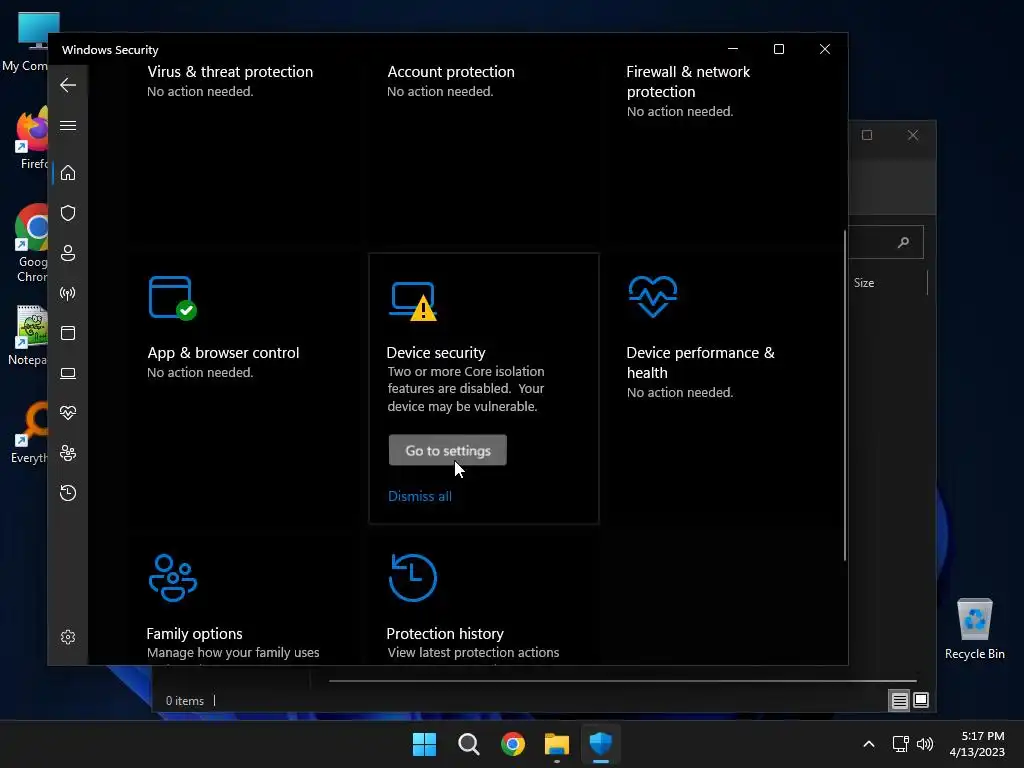1024x768 pixels.
Task: Click the Windows Security vertical scrollbar
Action: pyautogui.click(x=844, y=395)
